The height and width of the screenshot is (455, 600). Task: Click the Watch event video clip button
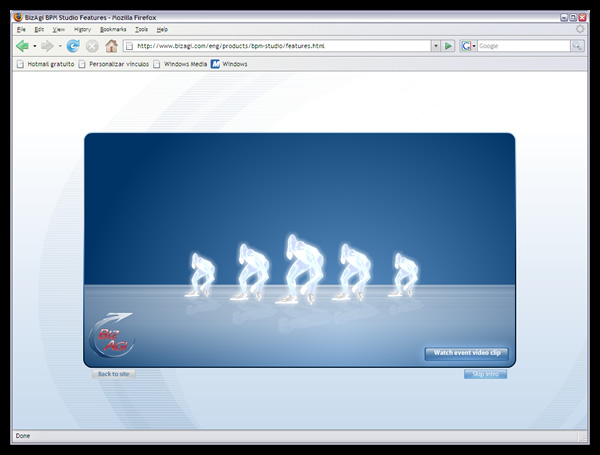tap(466, 353)
